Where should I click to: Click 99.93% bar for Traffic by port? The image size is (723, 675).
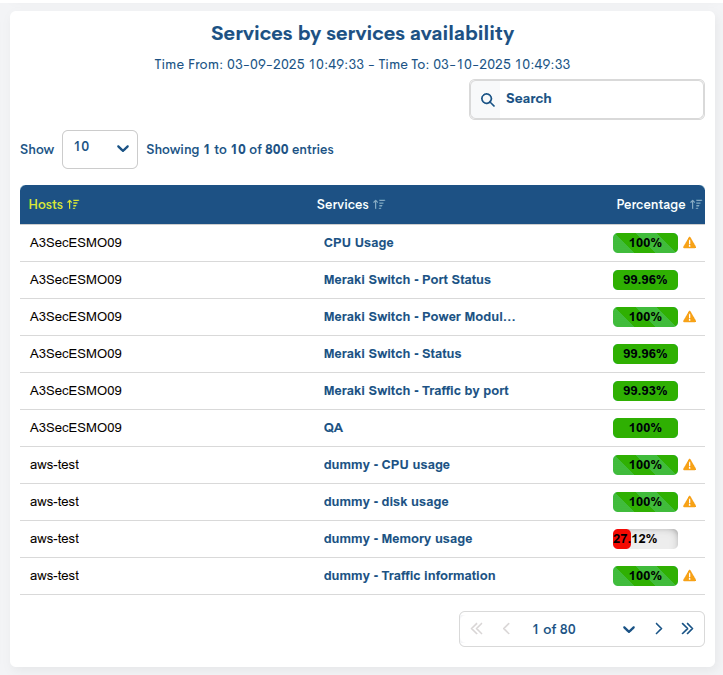[x=645, y=391]
